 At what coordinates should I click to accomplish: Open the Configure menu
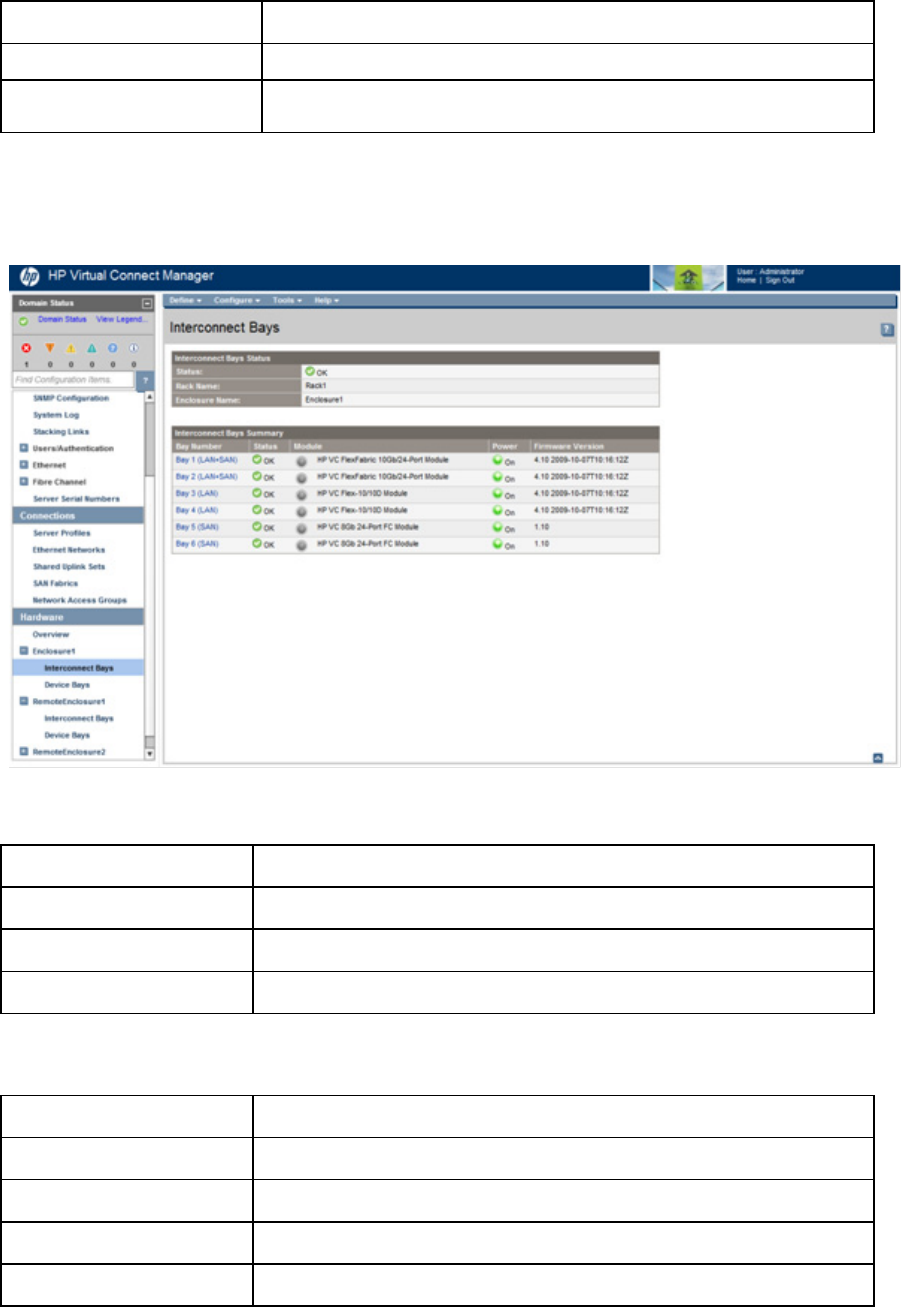point(237,300)
